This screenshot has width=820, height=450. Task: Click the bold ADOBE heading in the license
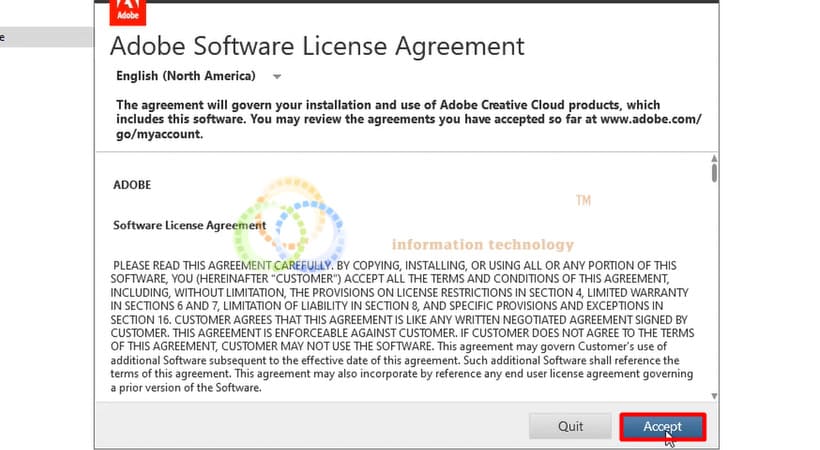click(x=132, y=185)
